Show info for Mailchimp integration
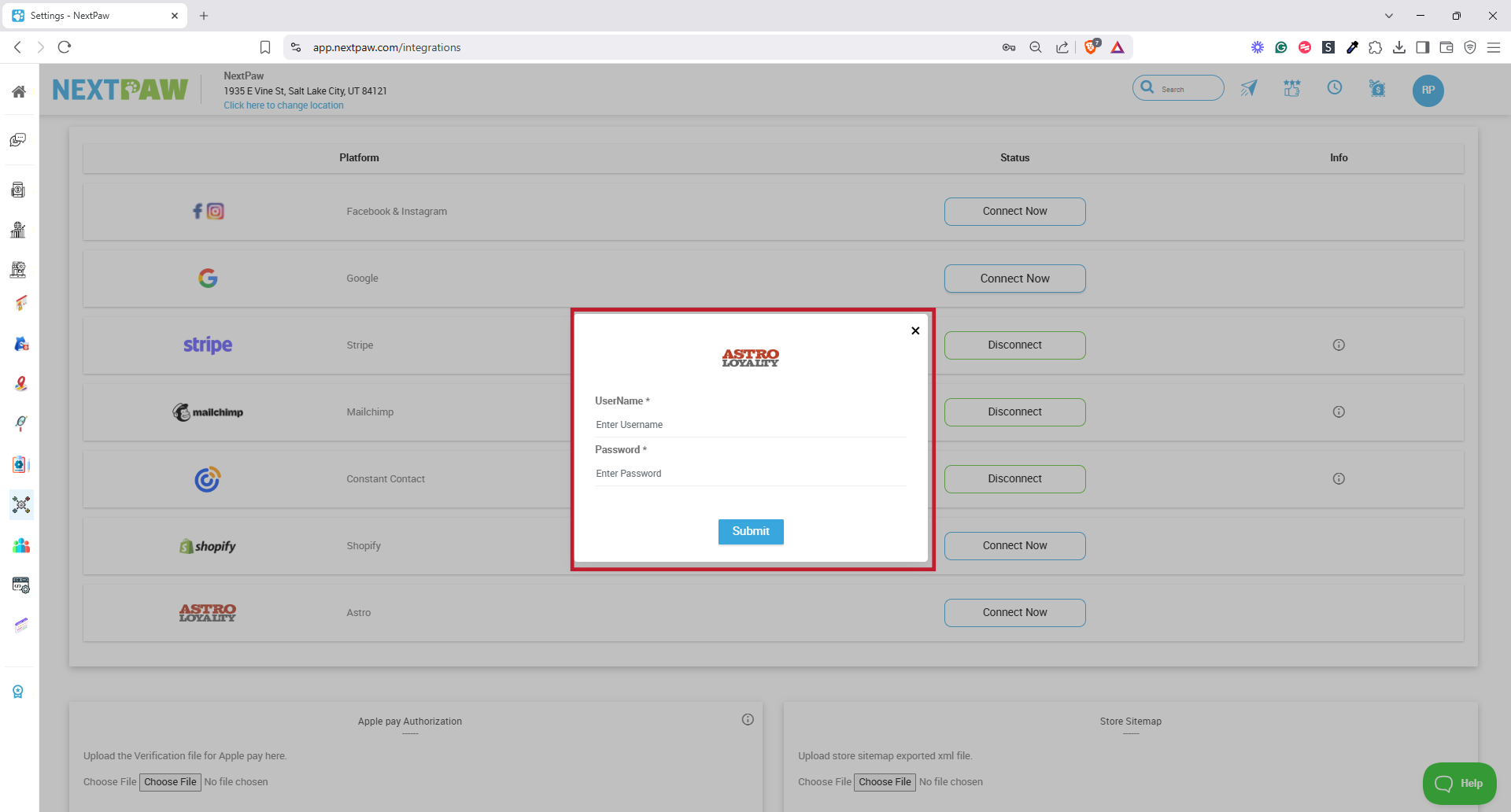 [x=1339, y=412]
